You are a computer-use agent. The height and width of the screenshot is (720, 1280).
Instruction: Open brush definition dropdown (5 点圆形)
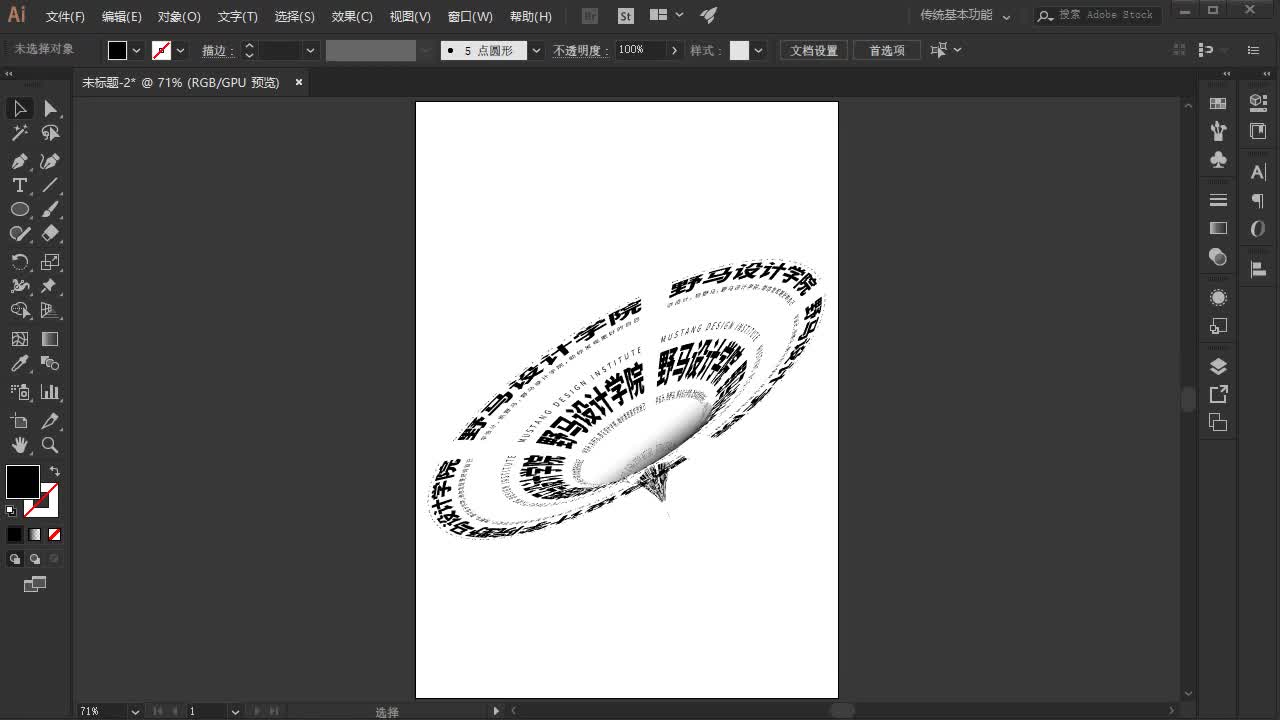[536, 50]
